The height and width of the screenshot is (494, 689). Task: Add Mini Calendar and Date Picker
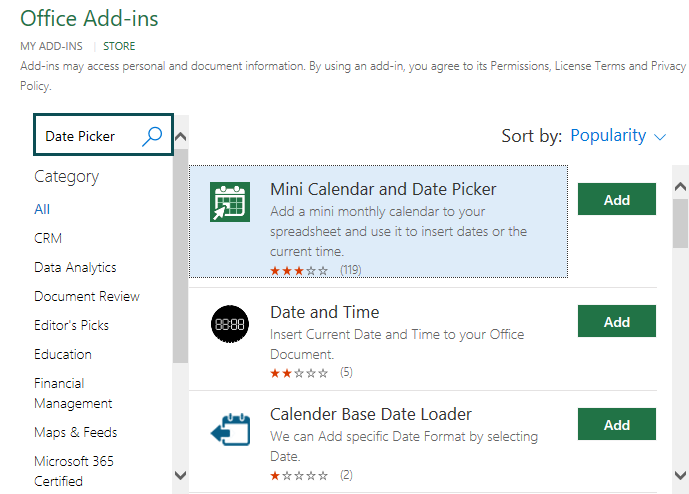(x=616, y=199)
